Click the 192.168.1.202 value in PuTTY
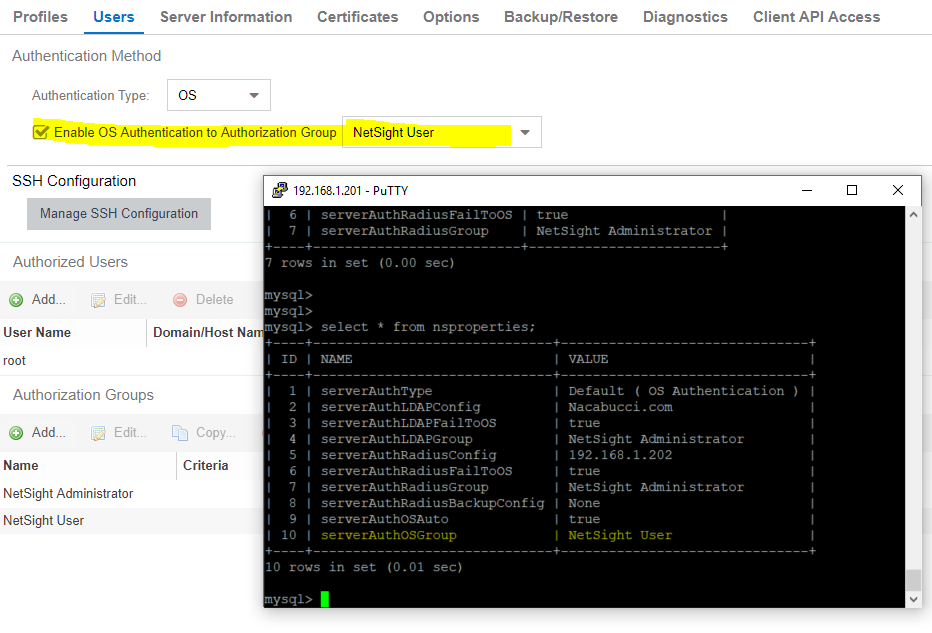Image resolution: width=932 pixels, height=633 pixels. [620, 455]
